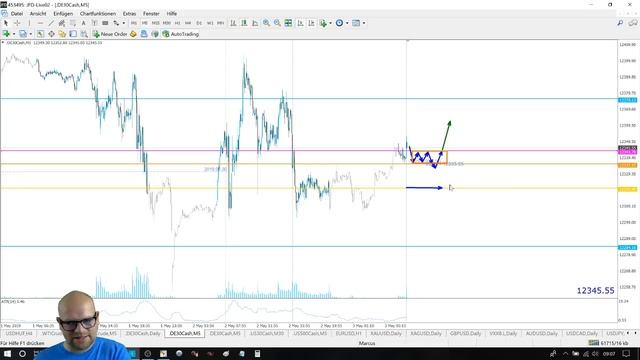The image size is (640, 360).
Task: Click the taskbar calculator icon
Action: tap(258, 353)
